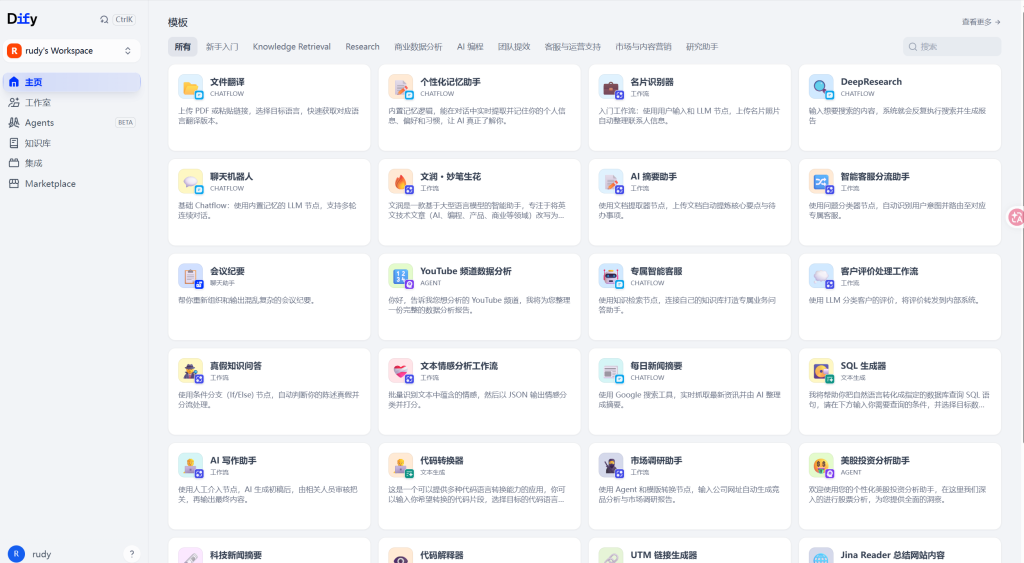The height and width of the screenshot is (563, 1024).
Task: Open the 文件翻译 template title
Action: [227, 82]
